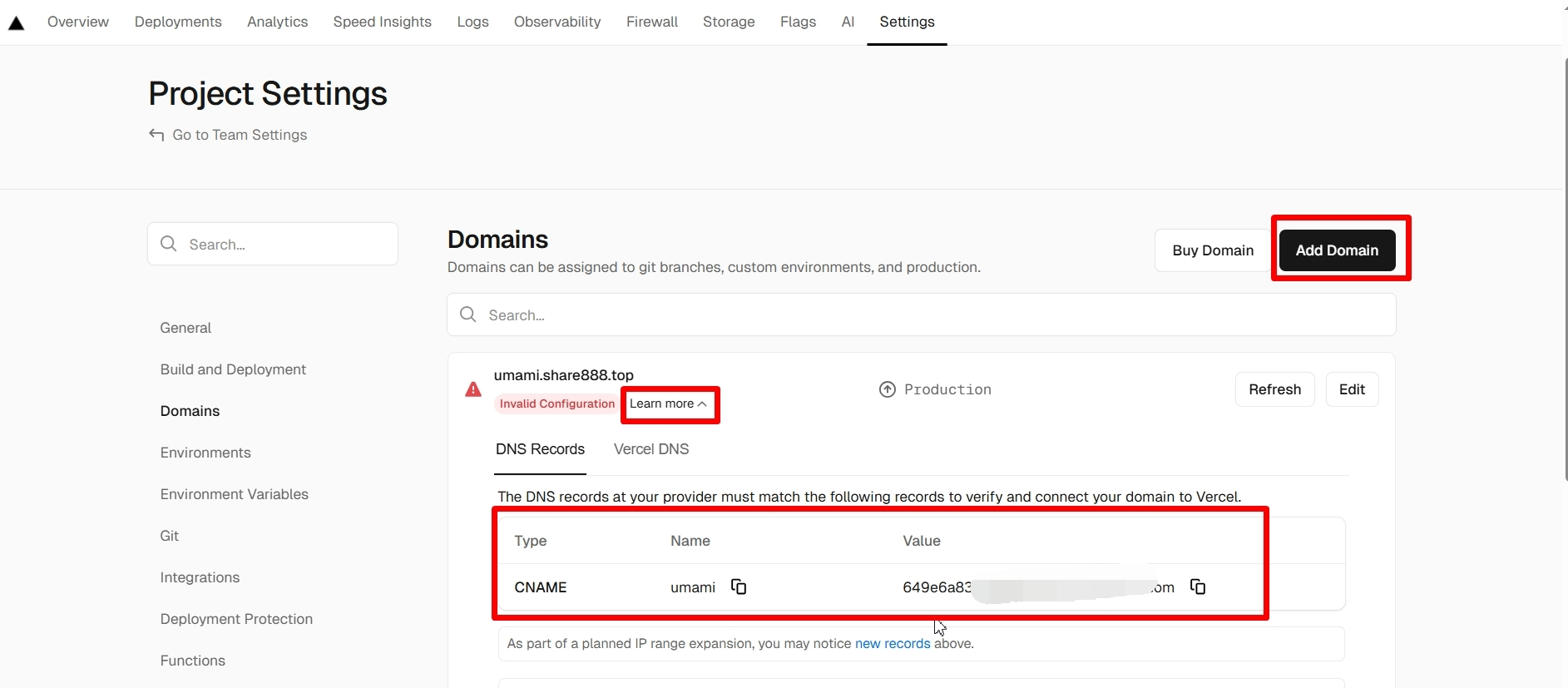This screenshot has height=688, width=1568.
Task: Open General settings in the sidebar
Action: [185, 328]
